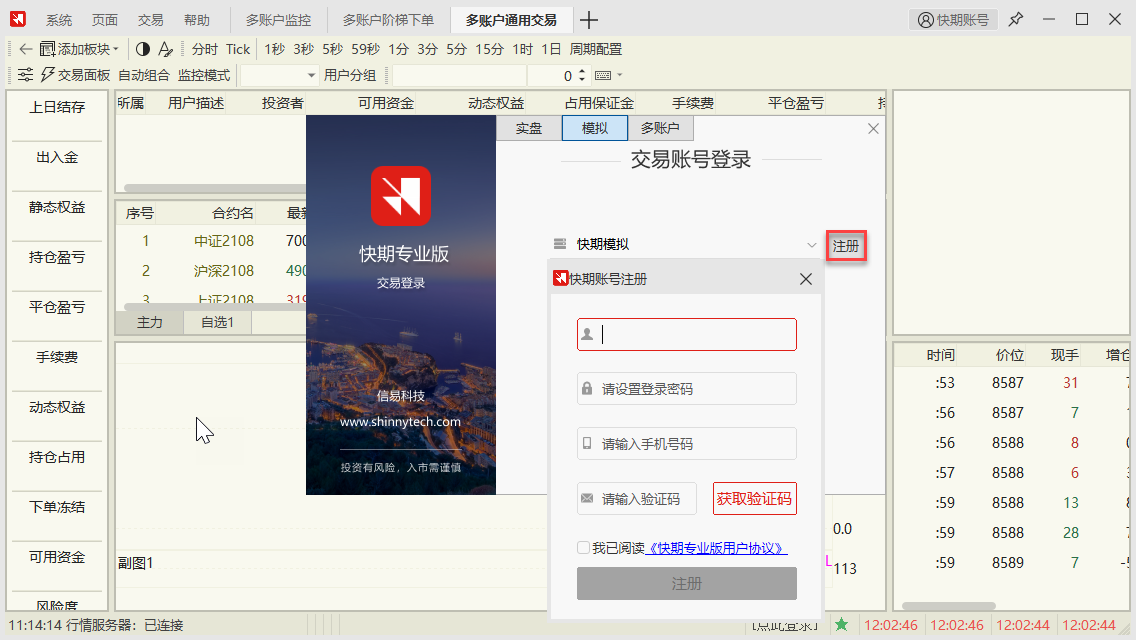The height and width of the screenshot is (640, 1136).
Task: Click the 快期账号 user button
Action: pyautogui.click(x=953, y=20)
